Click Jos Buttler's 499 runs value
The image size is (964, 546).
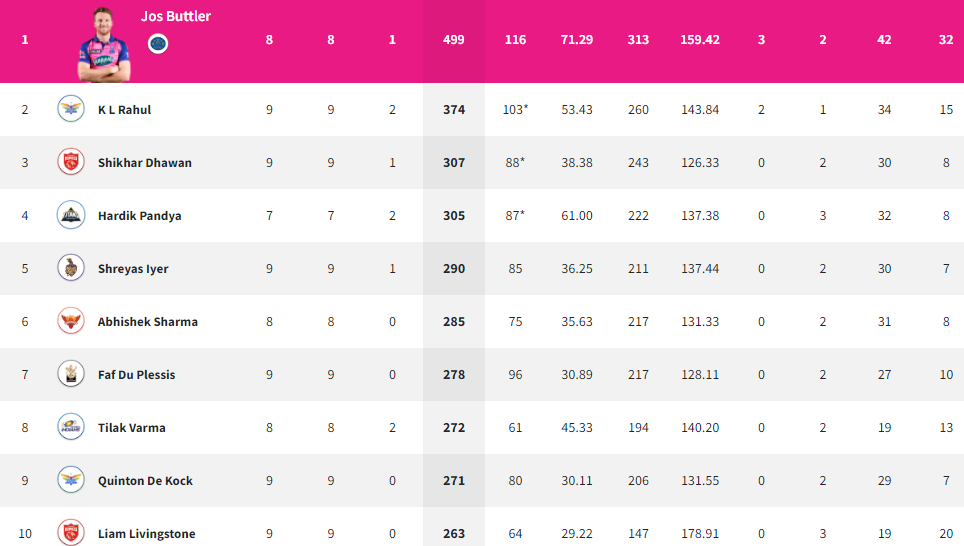point(454,40)
